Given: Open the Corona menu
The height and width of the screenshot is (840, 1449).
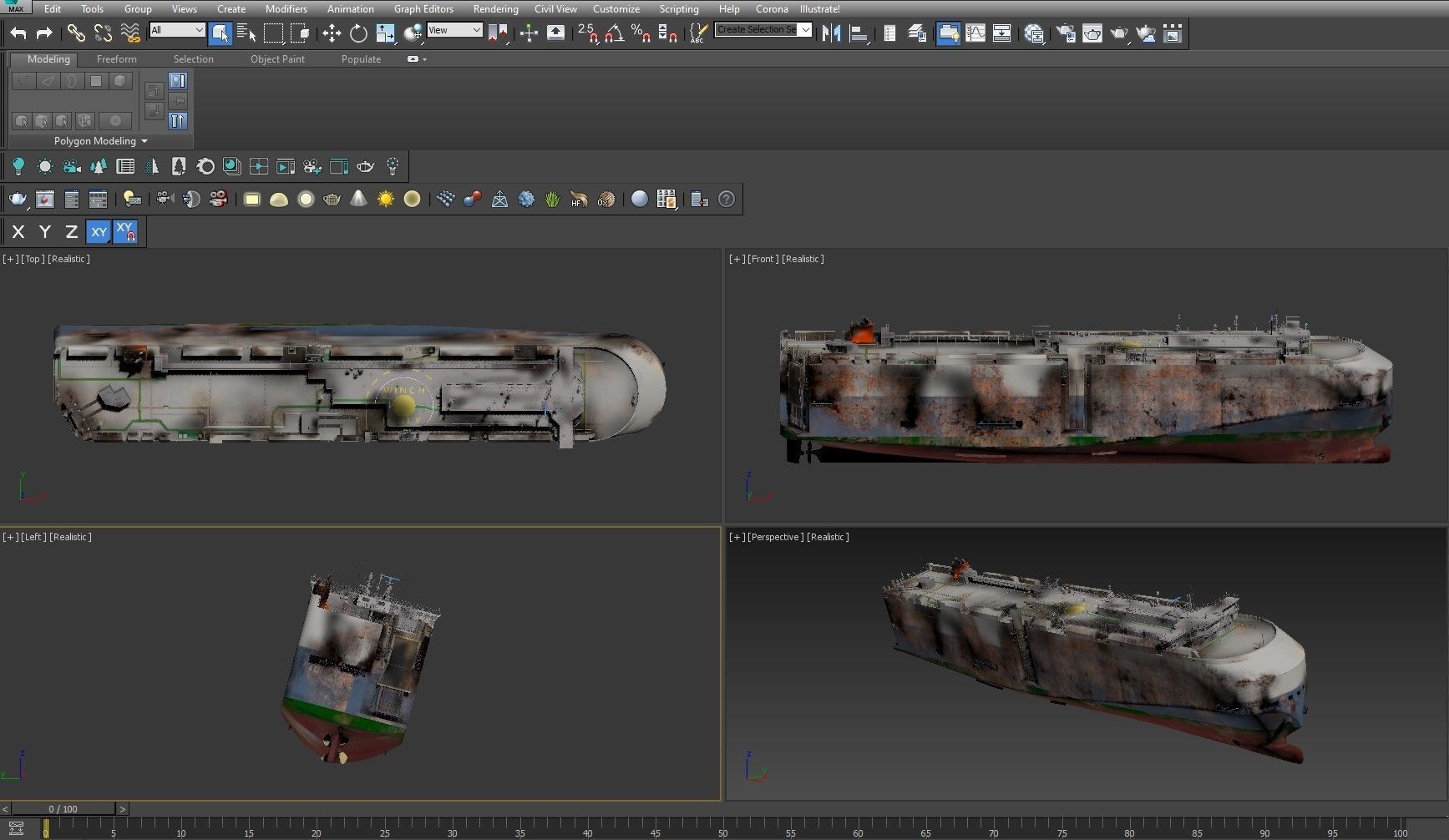Looking at the screenshot, I should (x=772, y=9).
